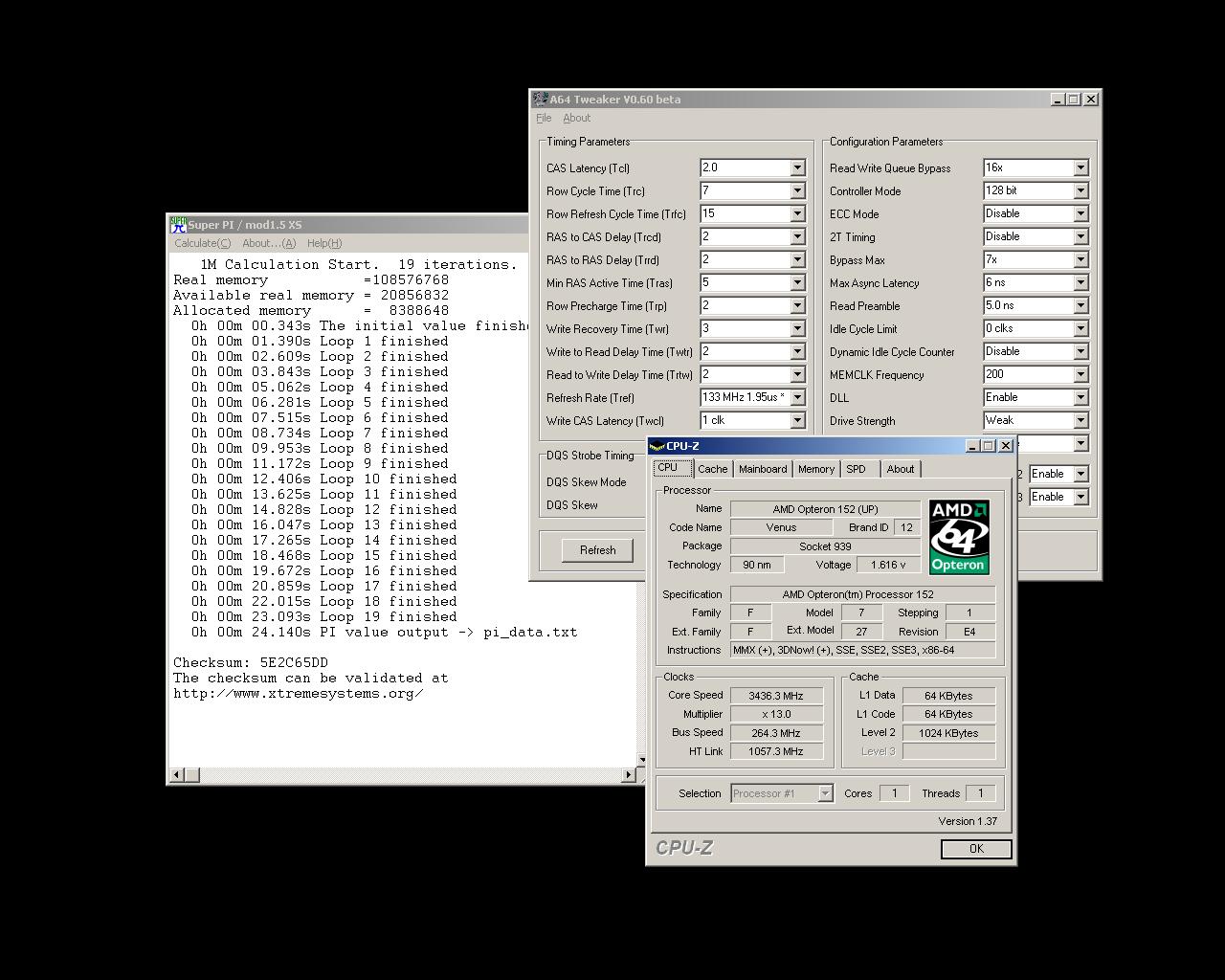Open the About menu in Super PI
The height and width of the screenshot is (980, 1225).
(269, 243)
